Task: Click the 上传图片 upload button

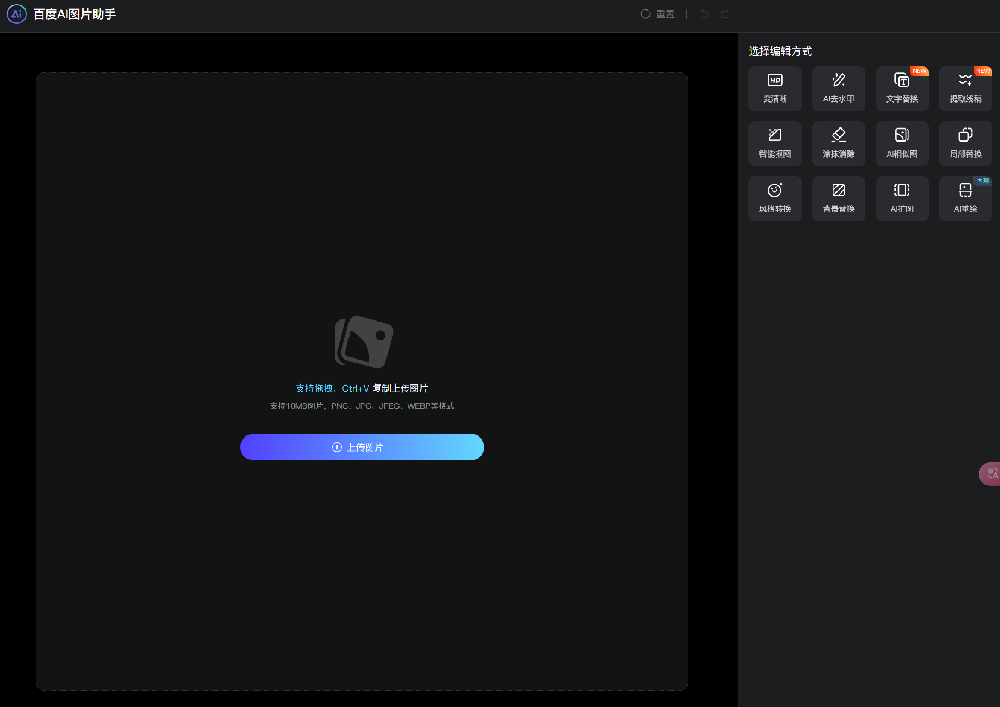Action: coord(362,447)
